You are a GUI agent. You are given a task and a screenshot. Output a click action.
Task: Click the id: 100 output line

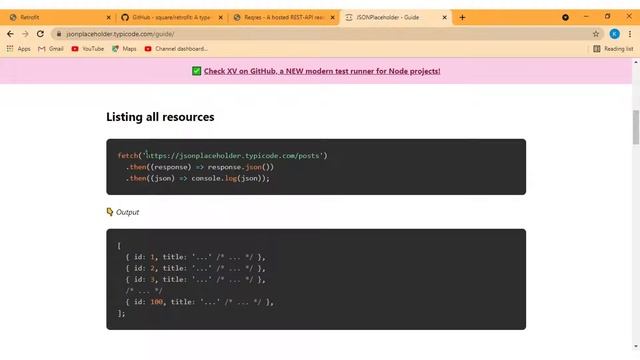point(200,302)
